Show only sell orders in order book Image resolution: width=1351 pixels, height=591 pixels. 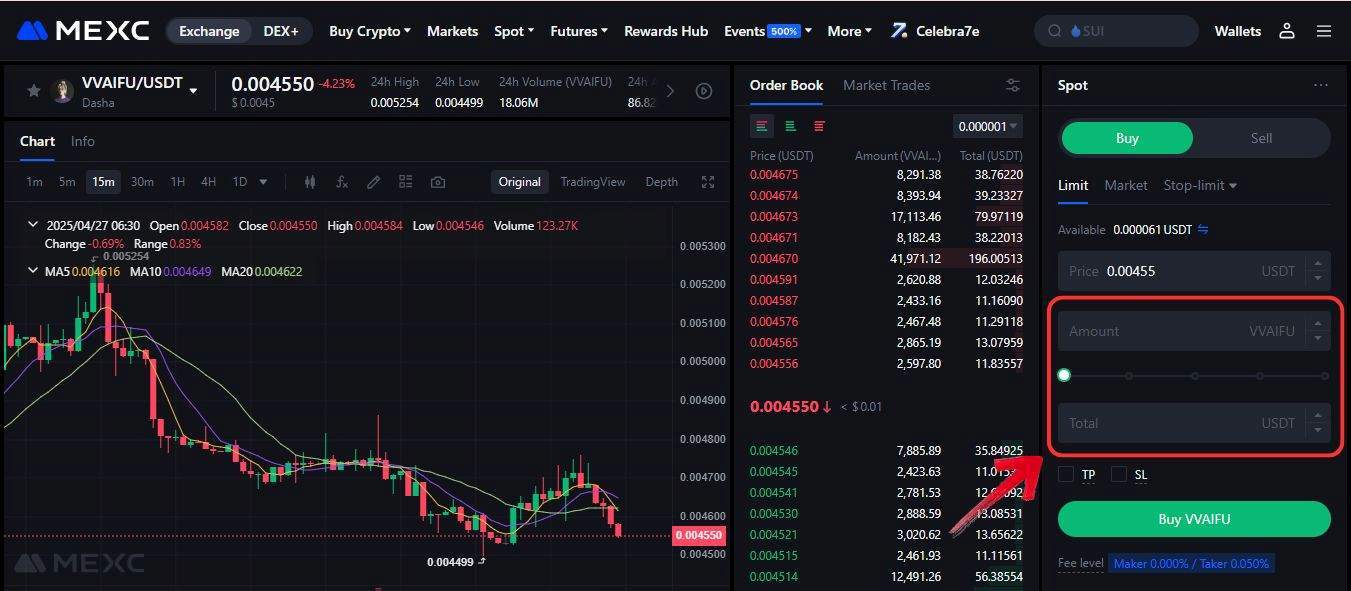click(x=820, y=126)
